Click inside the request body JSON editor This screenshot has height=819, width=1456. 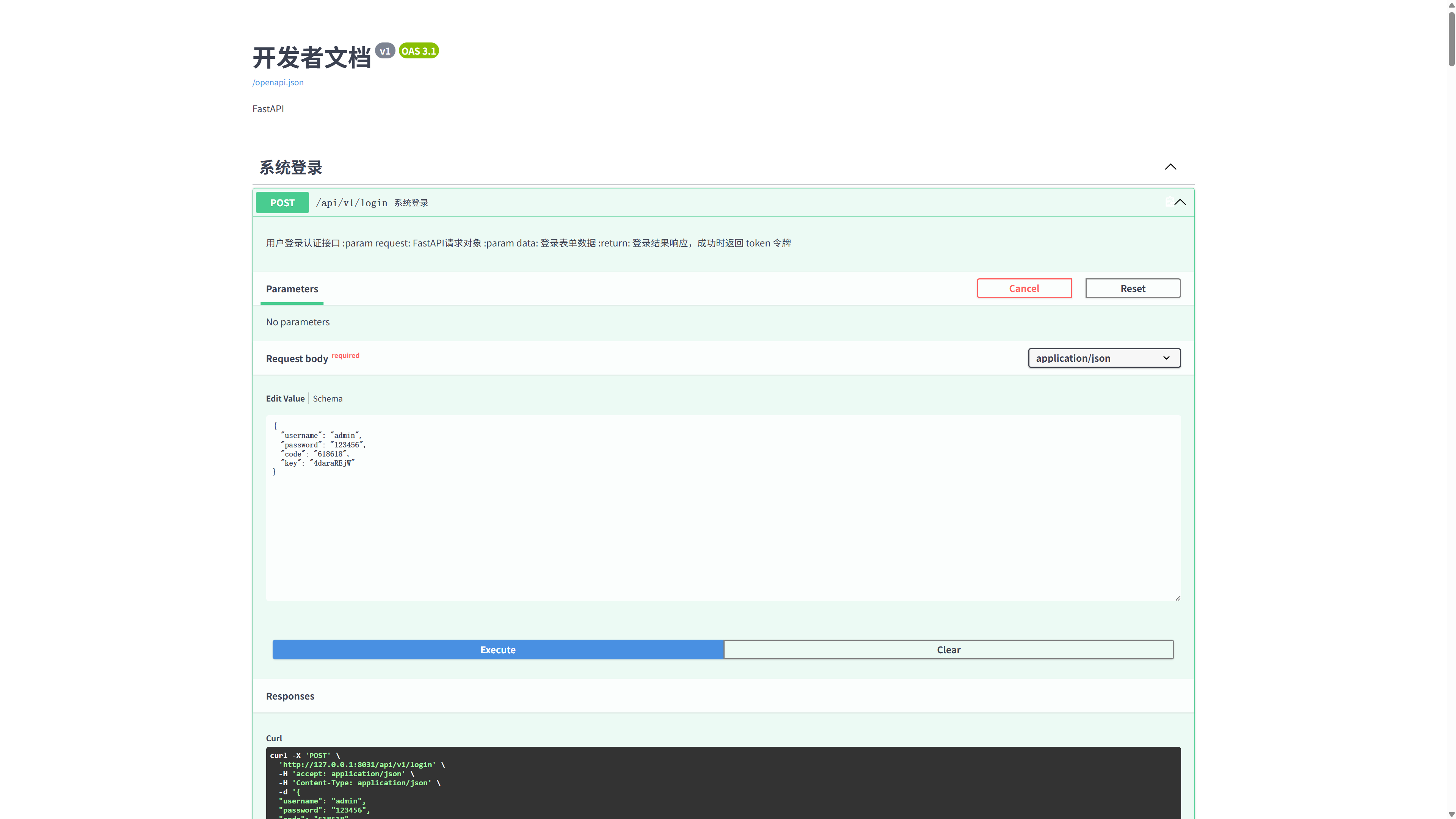coord(723,508)
